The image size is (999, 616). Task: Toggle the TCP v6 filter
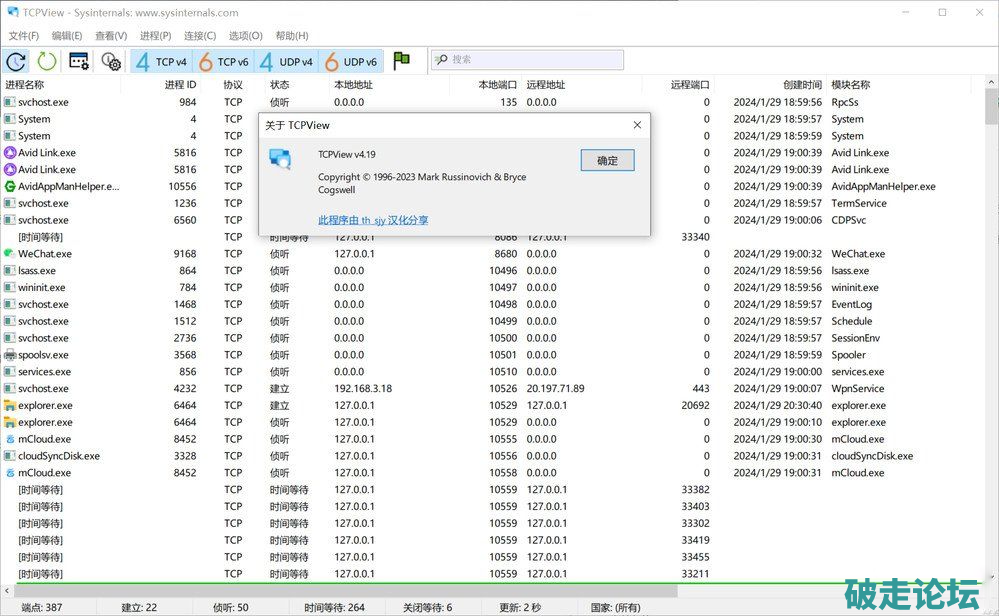[224, 61]
